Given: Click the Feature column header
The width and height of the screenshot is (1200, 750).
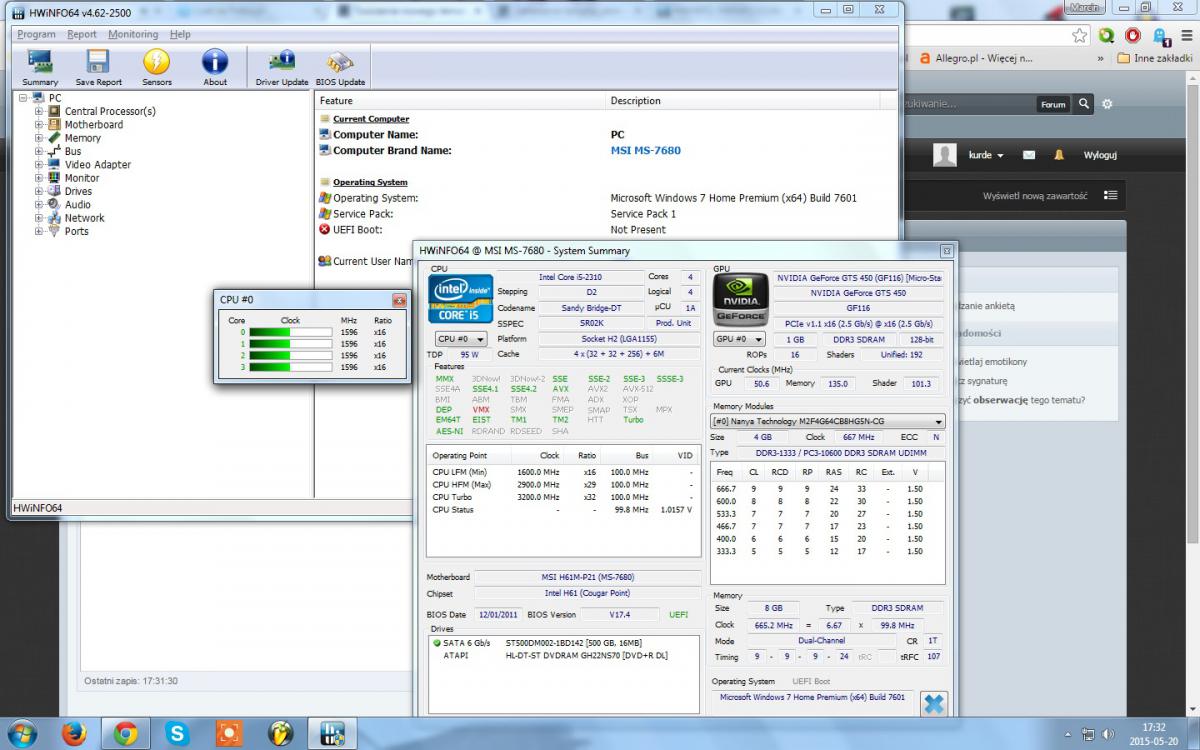Looking at the screenshot, I should pyautogui.click(x=461, y=100).
